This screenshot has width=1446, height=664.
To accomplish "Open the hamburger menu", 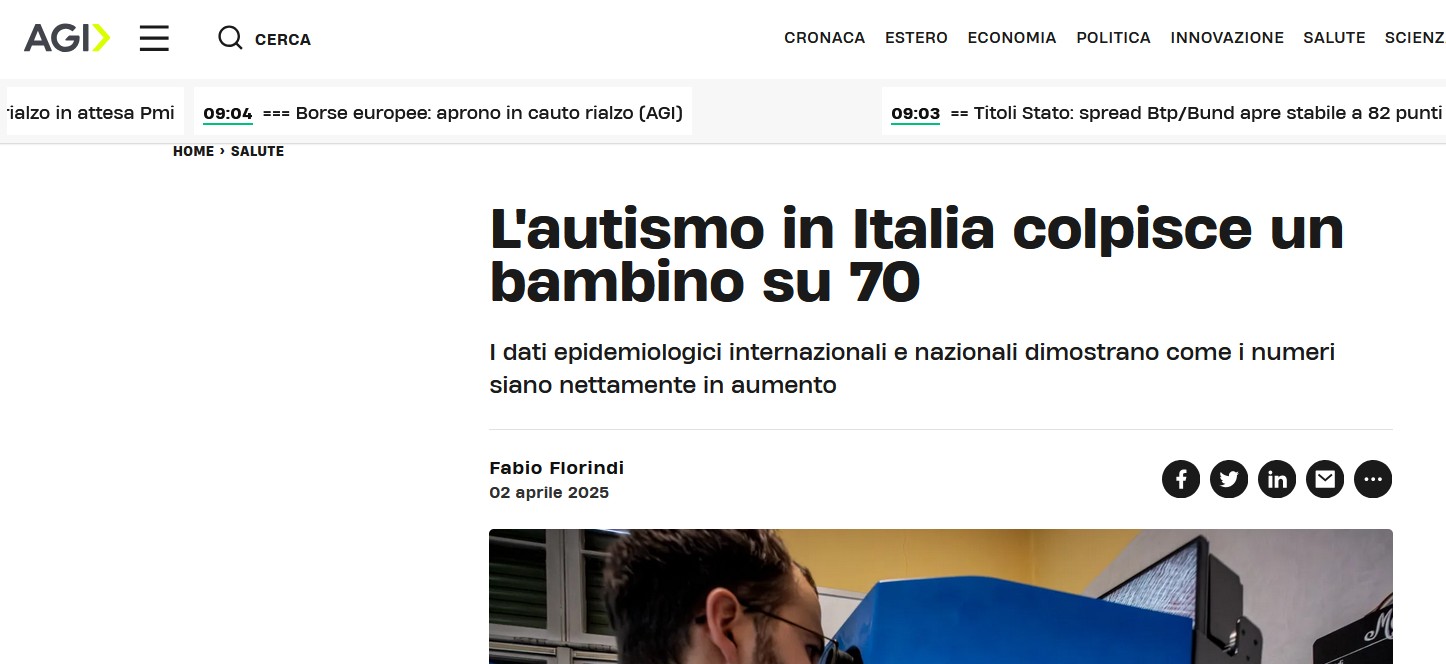I will click(154, 38).
